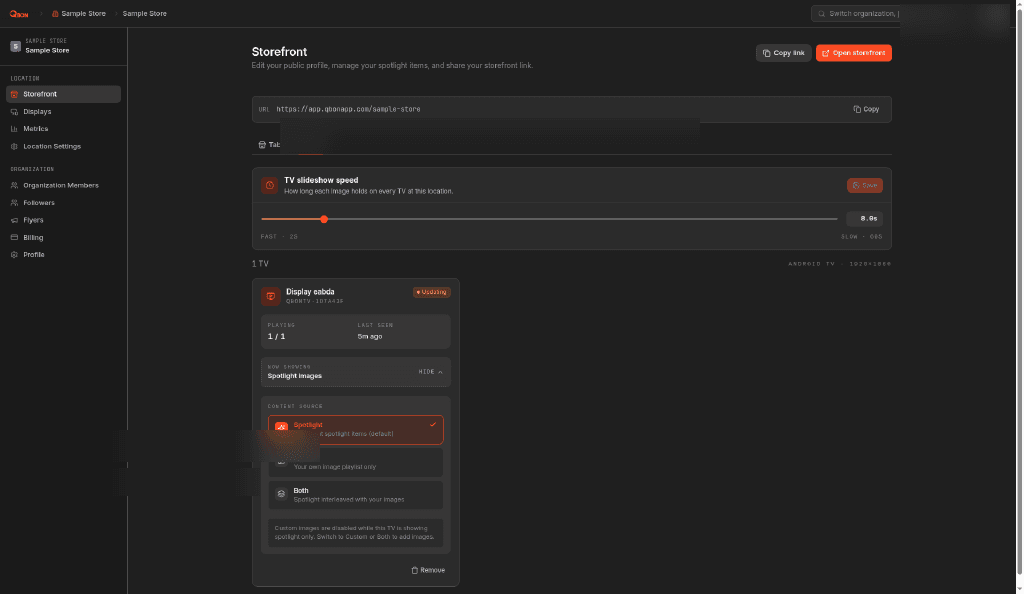
Task: Click the Displays monitor icon
Action: (14, 112)
